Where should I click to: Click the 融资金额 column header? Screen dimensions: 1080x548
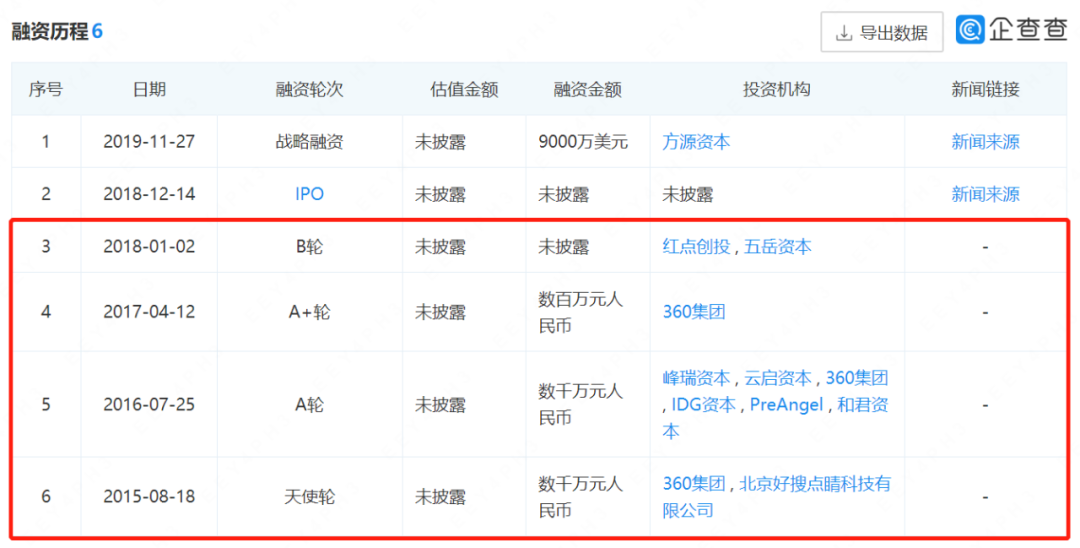[x=587, y=89]
